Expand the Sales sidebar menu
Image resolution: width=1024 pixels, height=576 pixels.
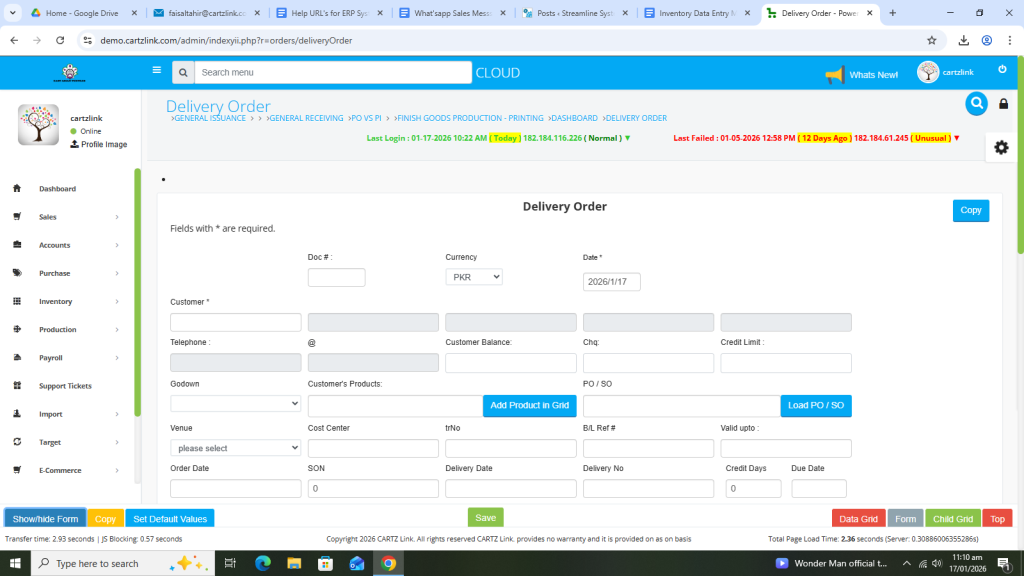click(65, 217)
